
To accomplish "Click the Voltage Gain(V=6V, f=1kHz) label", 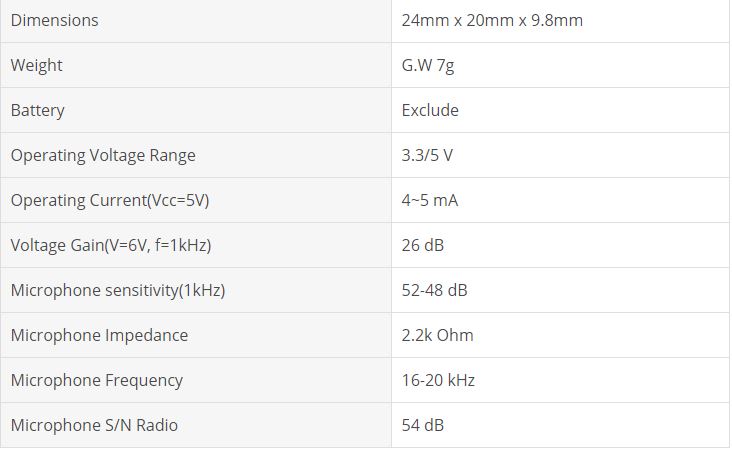I will (x=111, y=245).
